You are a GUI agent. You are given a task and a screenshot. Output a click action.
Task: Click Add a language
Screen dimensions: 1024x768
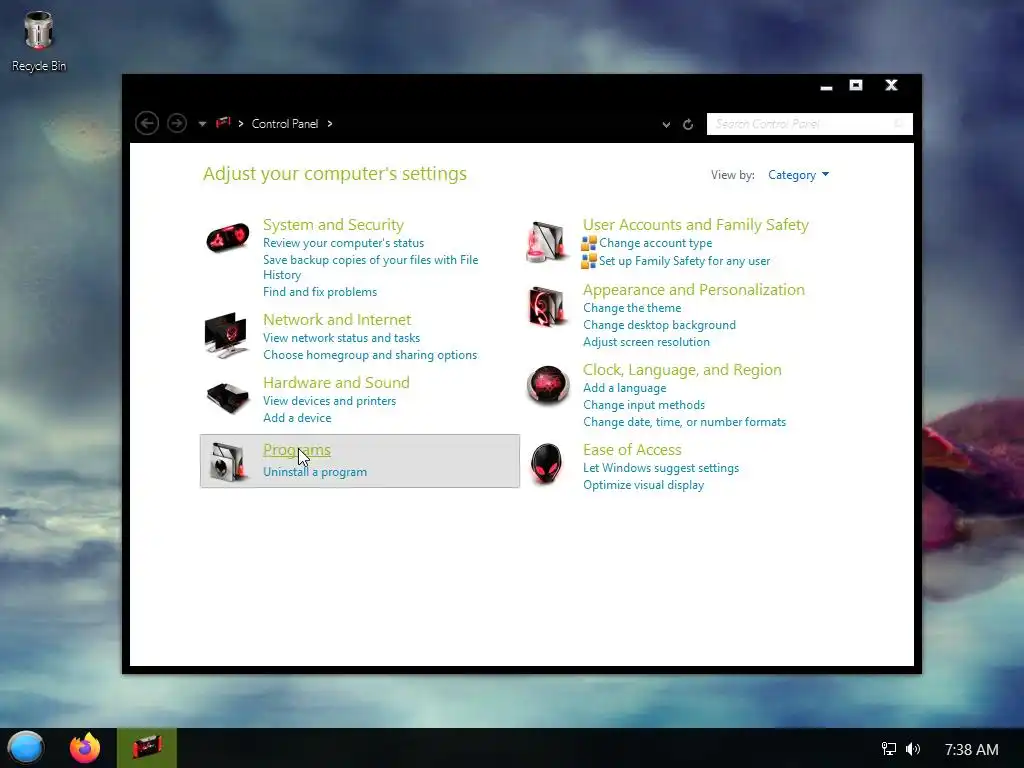[x=624, y=388]
